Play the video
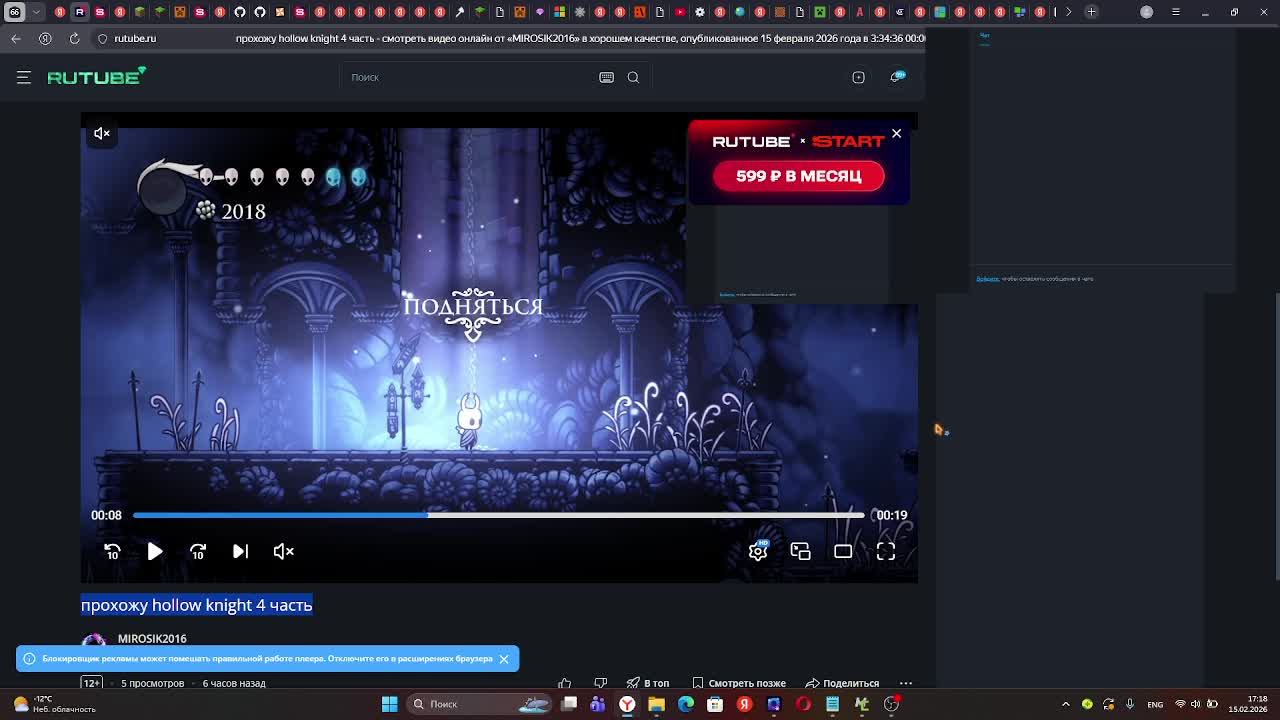This screenshot has height=720, width=1280. pos(155,551)
